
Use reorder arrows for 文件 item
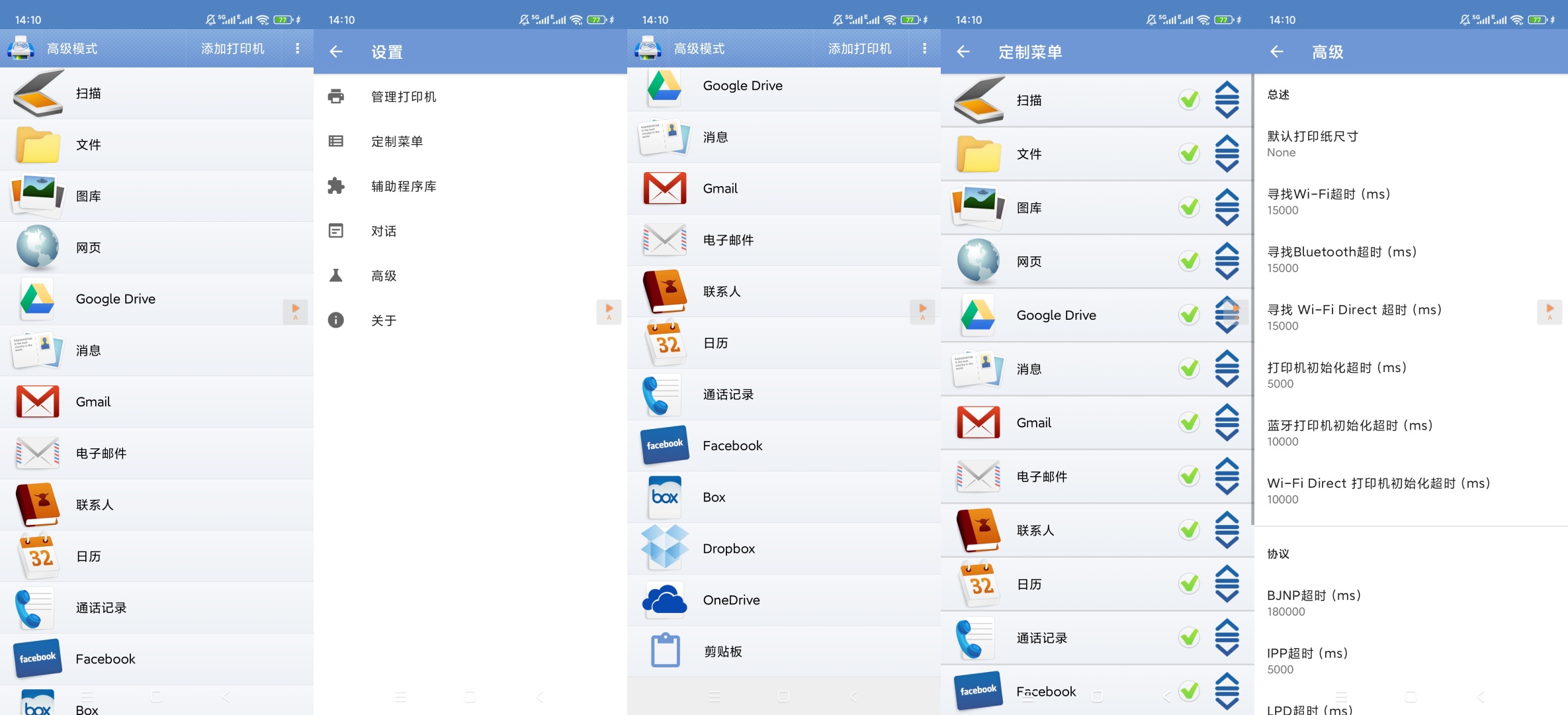(1227, 154)
